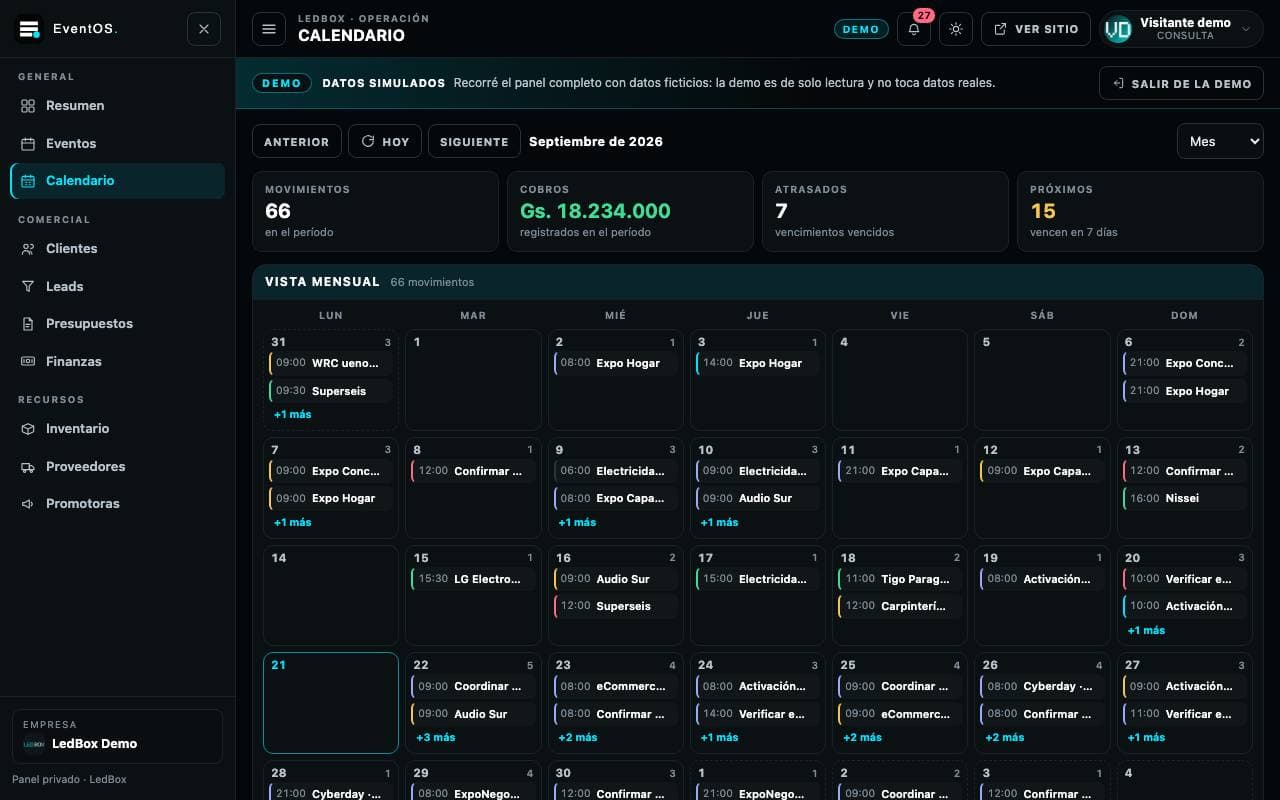Open 08:00 Expo Hogar on day 2
1280x800 pixels.
[x=616, y=363]
